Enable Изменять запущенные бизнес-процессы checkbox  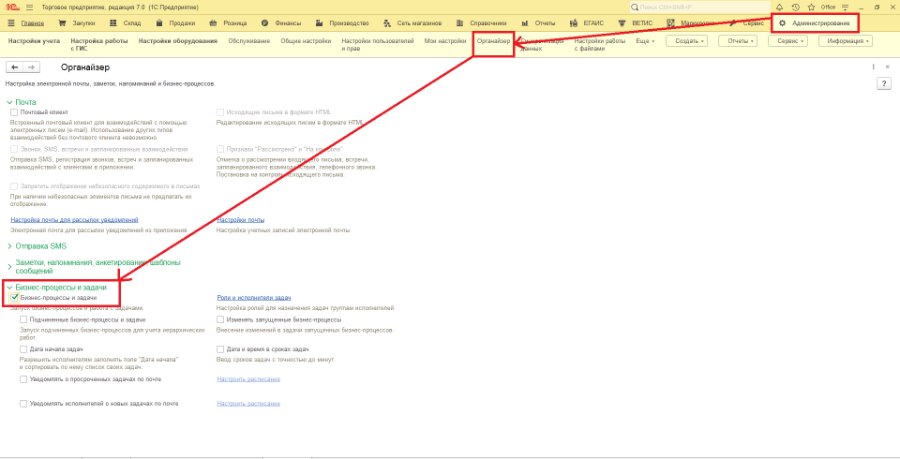pyautogui.click(x=220, y=320)
